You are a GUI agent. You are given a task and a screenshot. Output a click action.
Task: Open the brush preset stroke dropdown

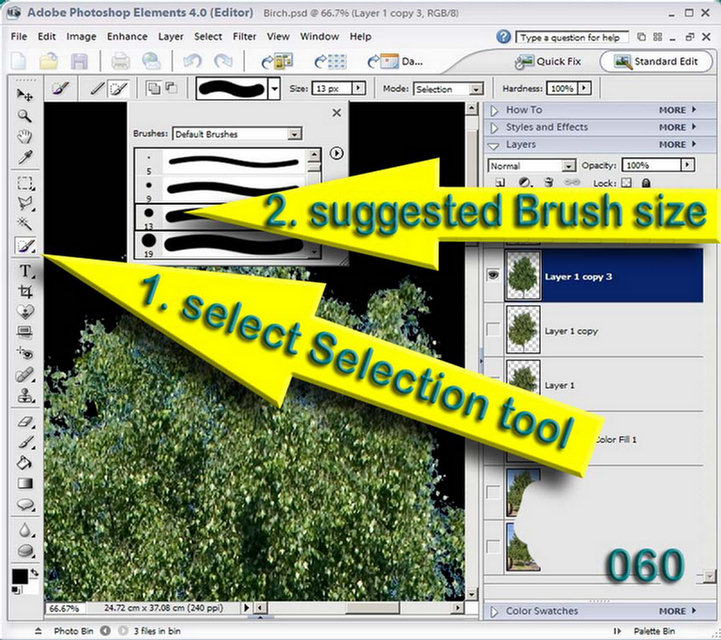pyautogui.click(x=275, y=88)
